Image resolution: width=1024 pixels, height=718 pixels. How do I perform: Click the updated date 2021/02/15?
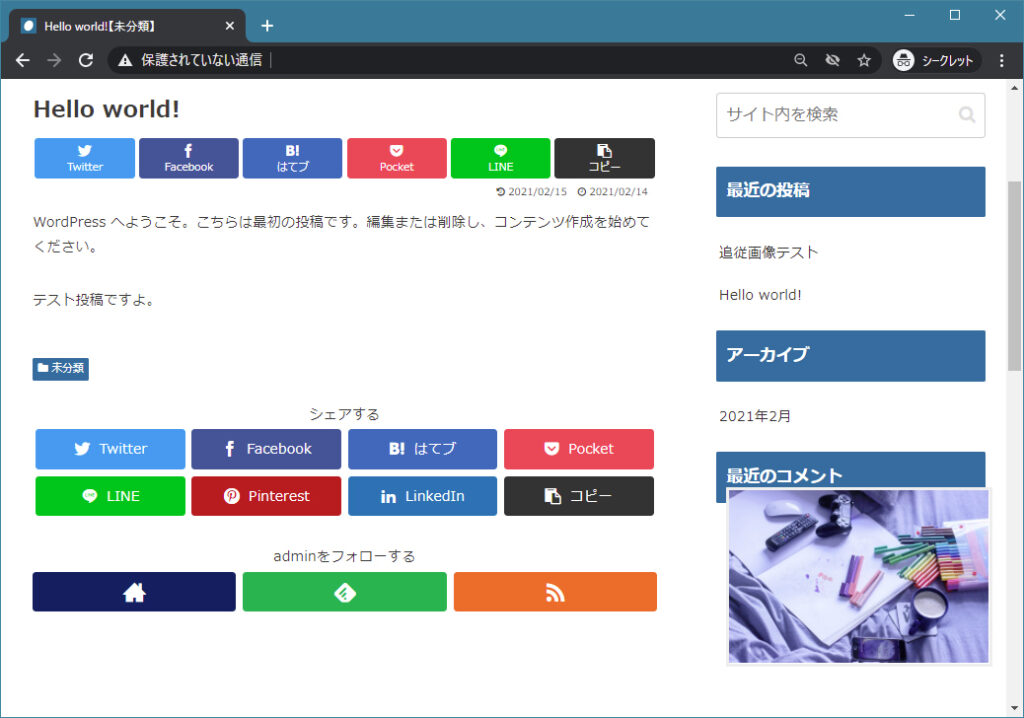tap(532, 191)
